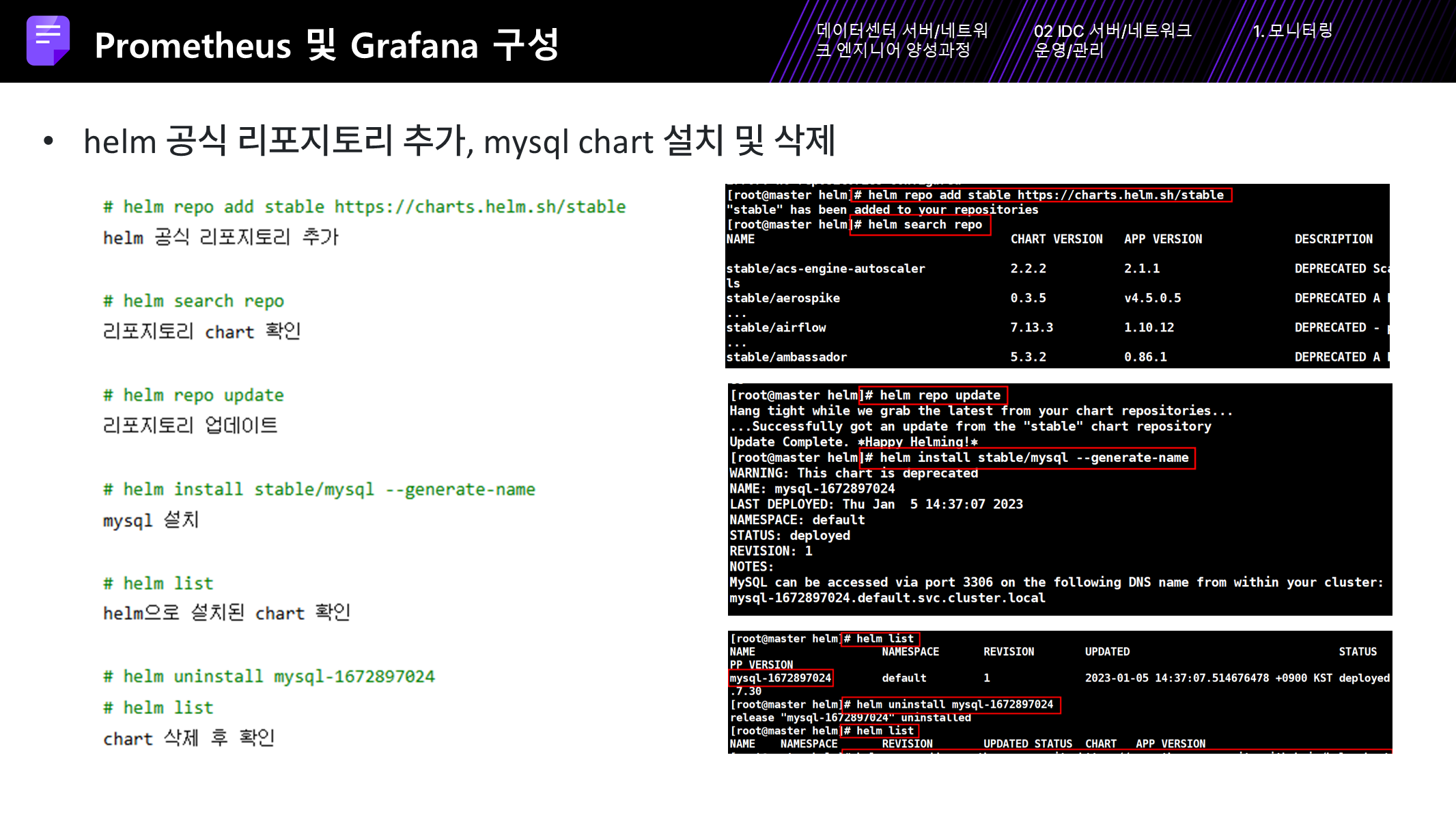The image size is (1456, 820).
Task: Click the green 'helm search repo' command
Action: pos(194,301)
